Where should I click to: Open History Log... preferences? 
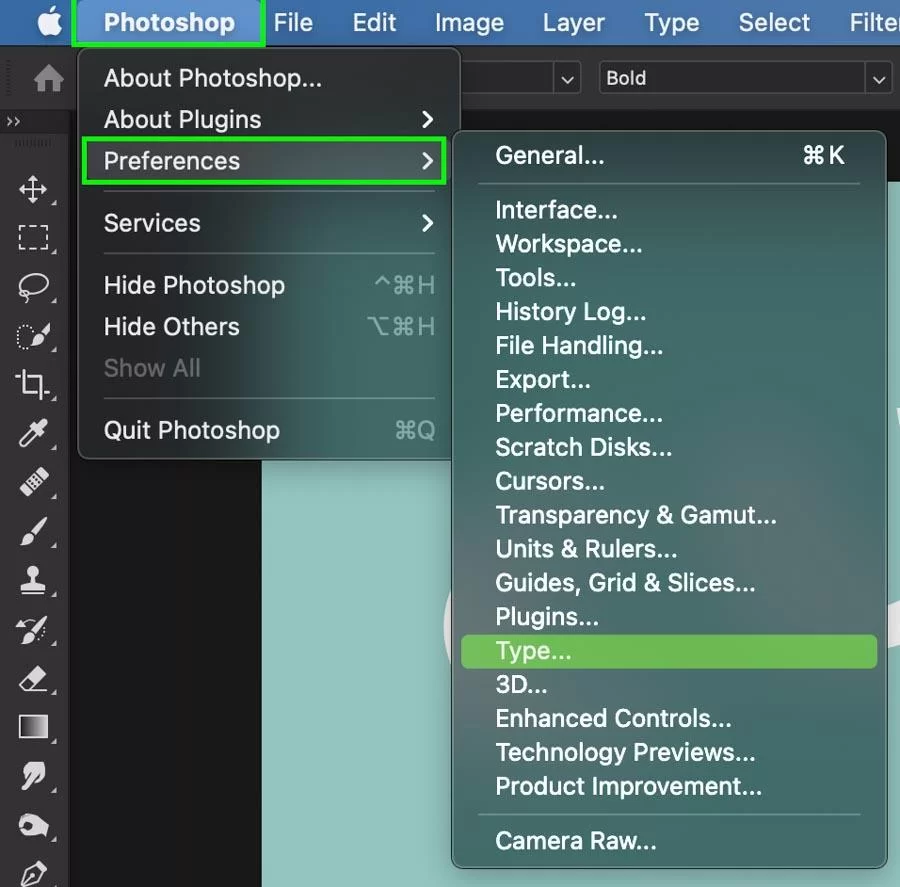(669, 312)
